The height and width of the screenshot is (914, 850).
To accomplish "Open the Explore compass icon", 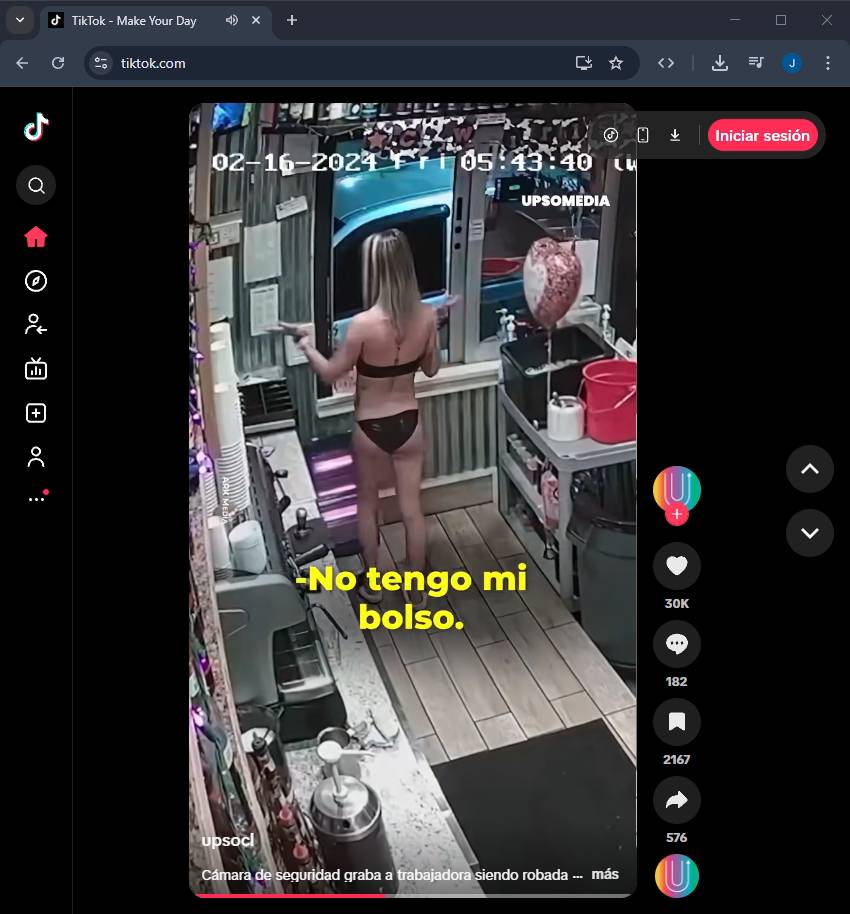I will pos(36,281).
